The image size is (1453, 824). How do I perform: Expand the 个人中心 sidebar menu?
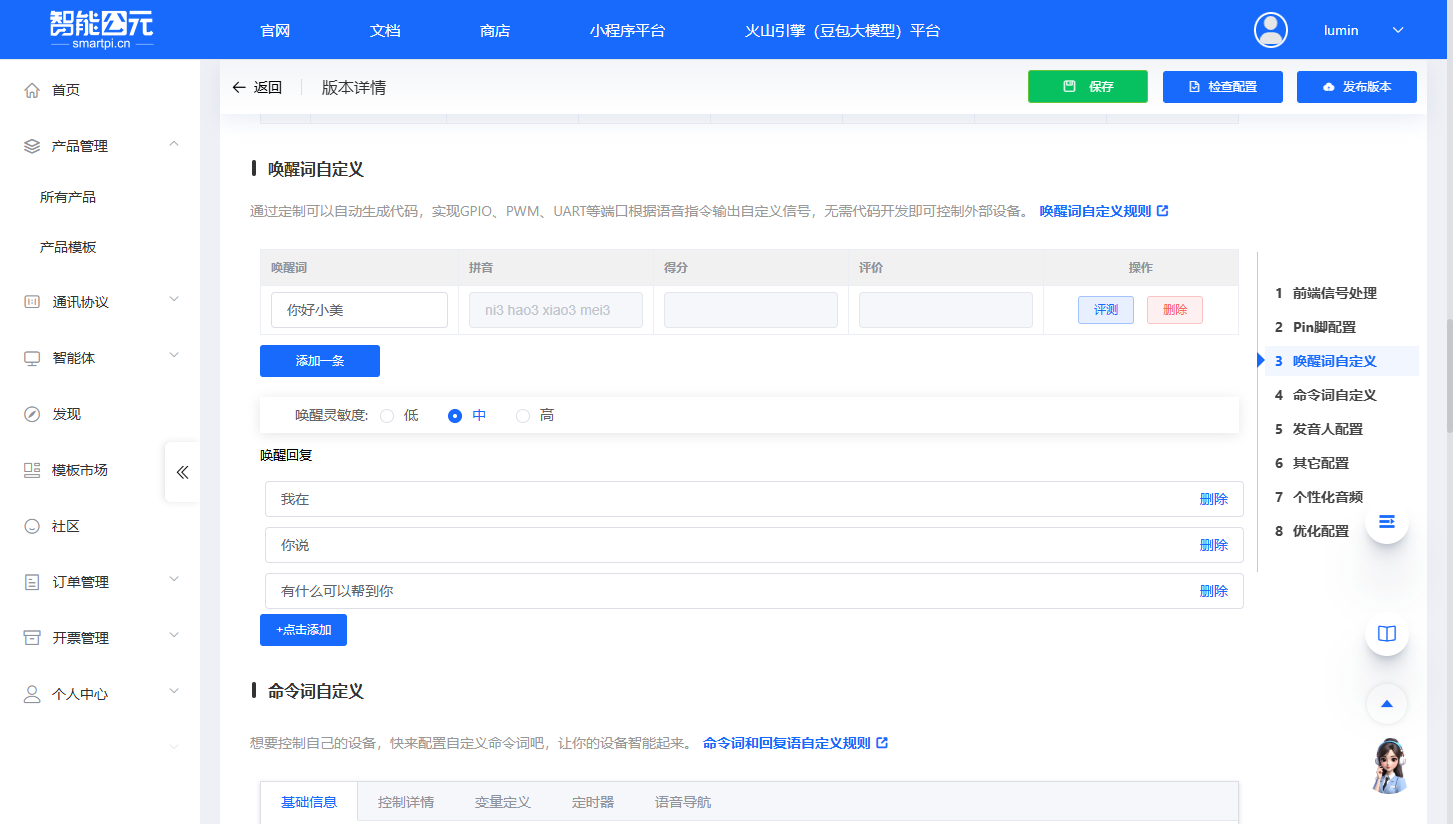pos(174,692)
